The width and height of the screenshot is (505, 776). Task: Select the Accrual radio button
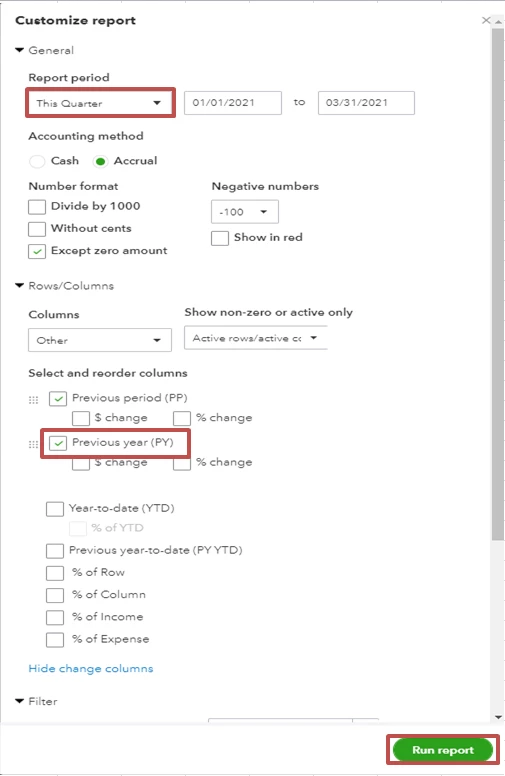[x=101, y=161]
